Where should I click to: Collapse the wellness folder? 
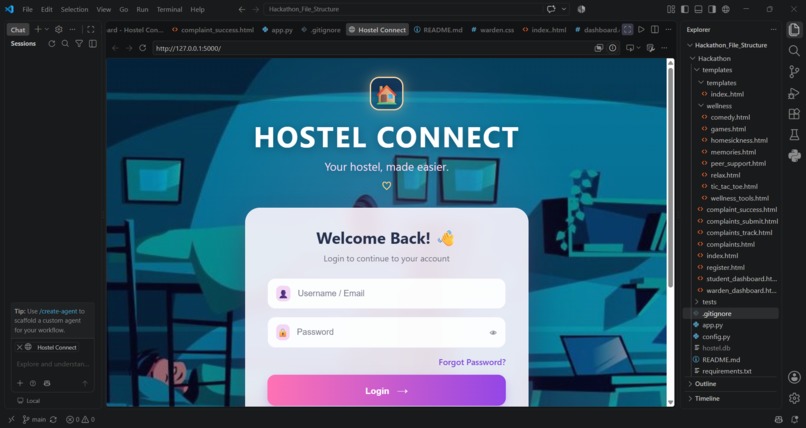(x=719, y=106)
